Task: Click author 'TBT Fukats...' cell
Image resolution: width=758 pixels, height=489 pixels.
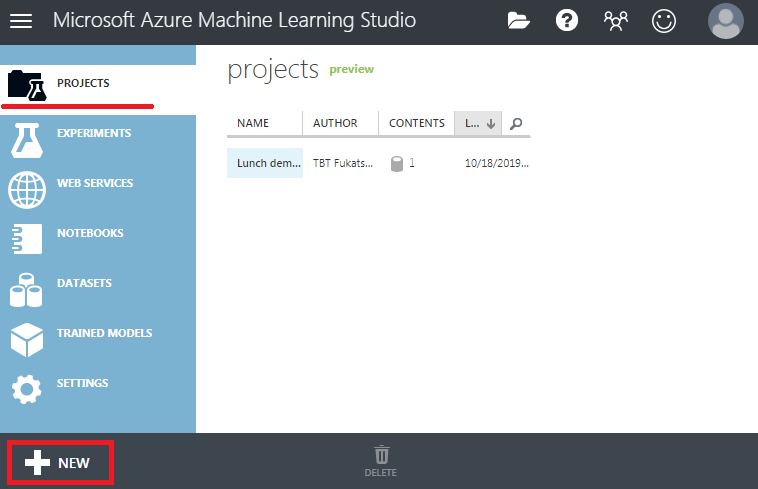Action: (343, 163)
